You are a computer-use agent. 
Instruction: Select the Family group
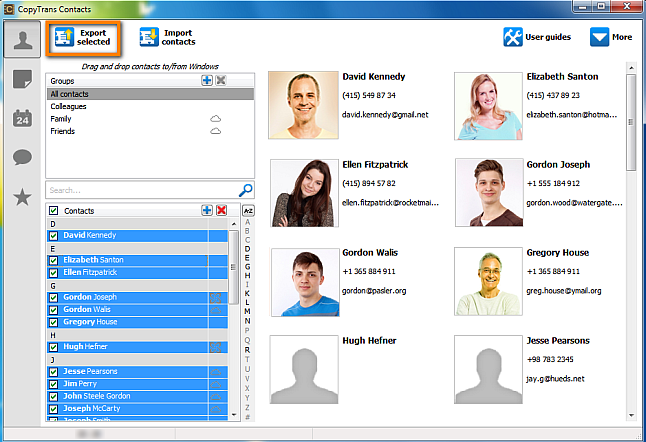[150, 119]
